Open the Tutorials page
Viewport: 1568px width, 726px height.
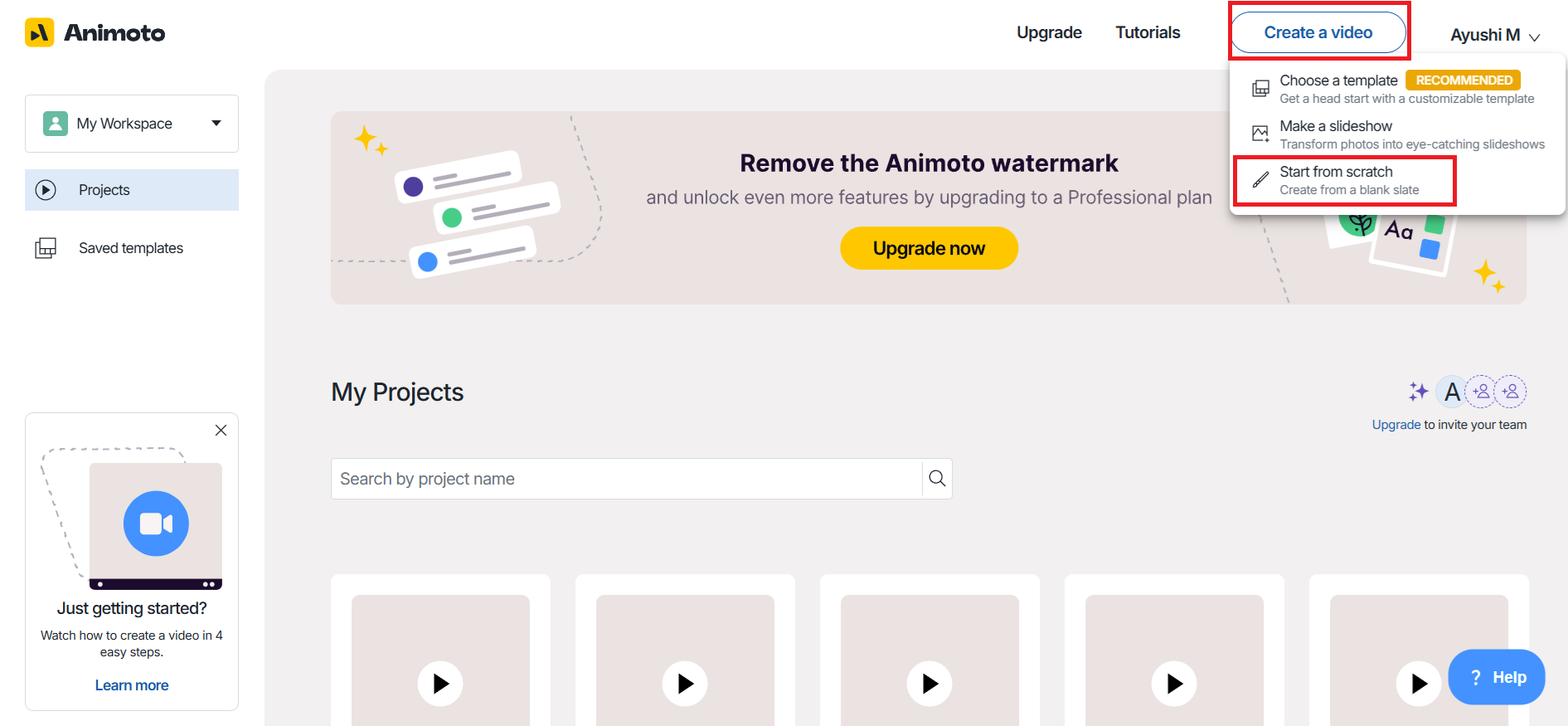tap(1148, 32)
